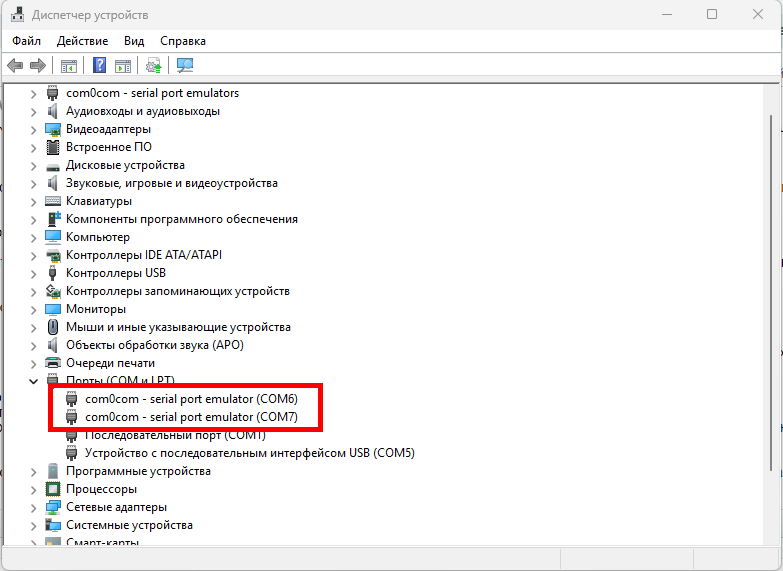Click the Мыши и иные указывающие устройства icon
This screenshot has width=783, height=571.
pyautogui.click(x=52, y=327)
